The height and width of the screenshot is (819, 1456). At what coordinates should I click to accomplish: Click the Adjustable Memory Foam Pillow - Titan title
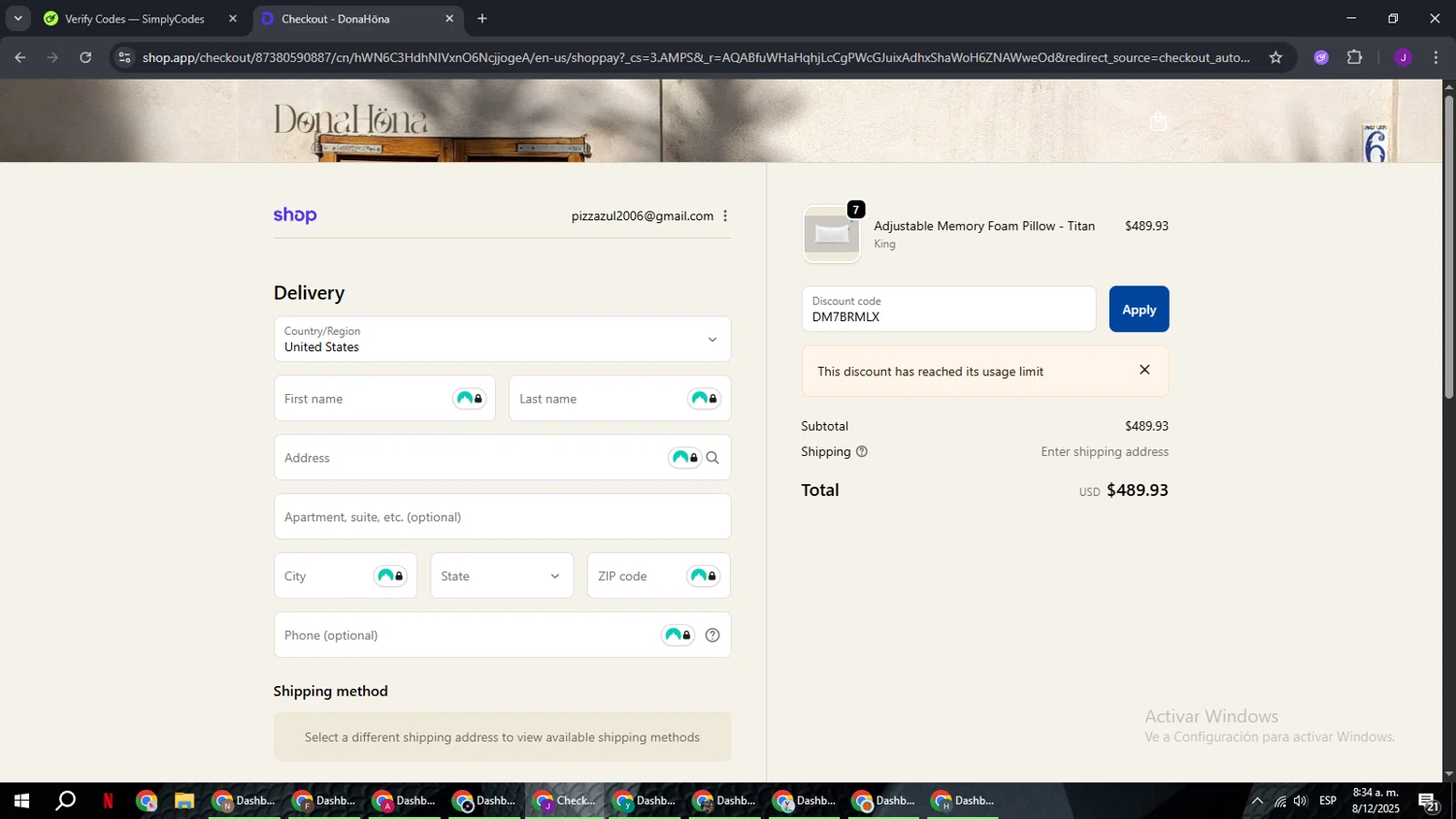click(x=984, y=226)
